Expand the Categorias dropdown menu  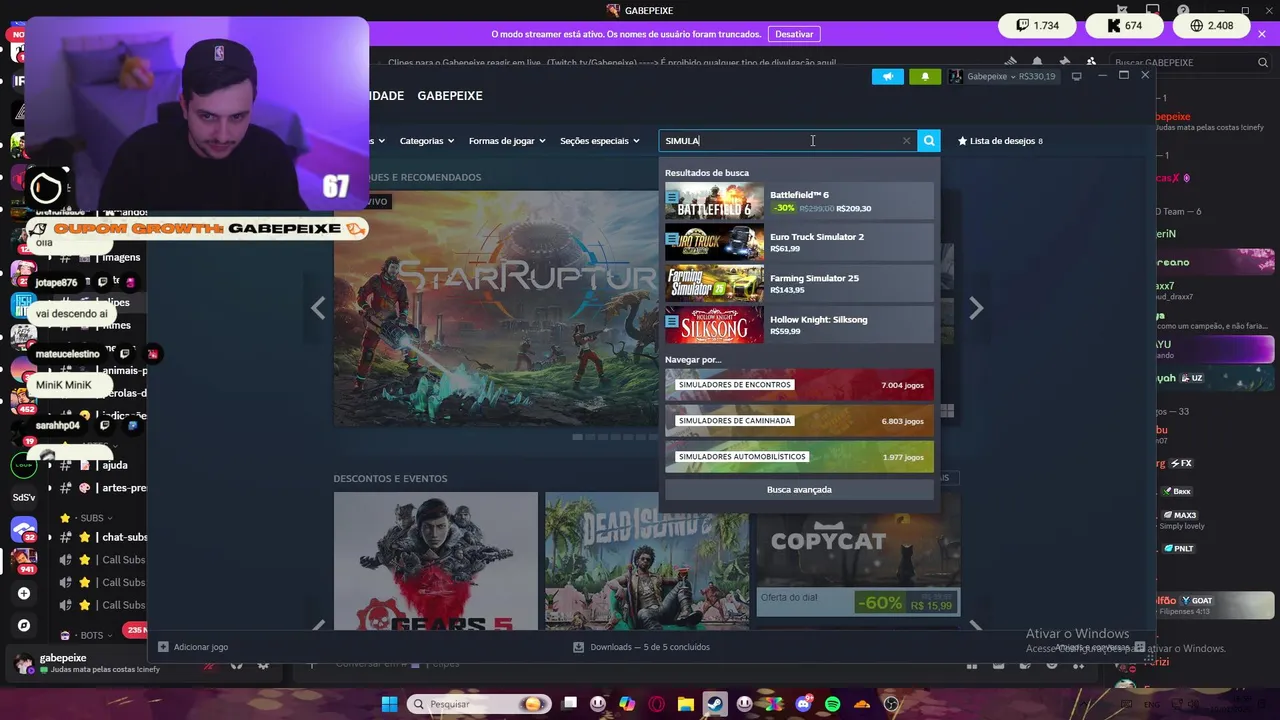(427, 141)
